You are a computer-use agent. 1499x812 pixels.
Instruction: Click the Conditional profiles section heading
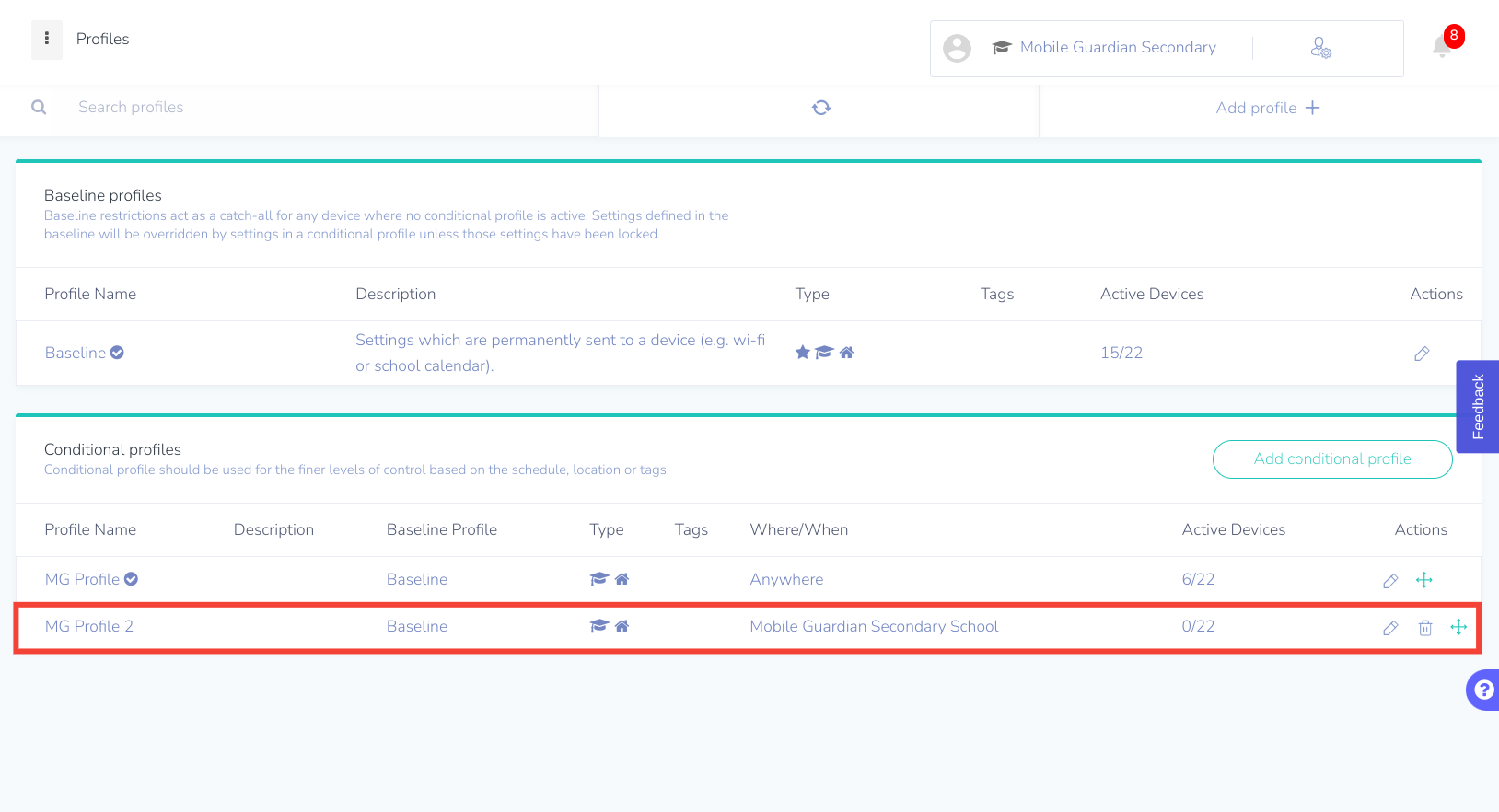(x=112, y=449)
